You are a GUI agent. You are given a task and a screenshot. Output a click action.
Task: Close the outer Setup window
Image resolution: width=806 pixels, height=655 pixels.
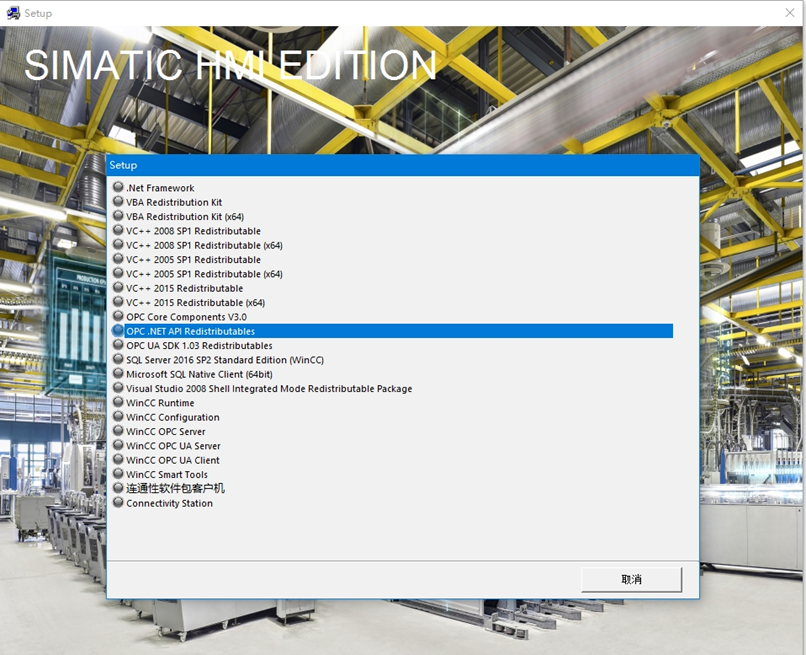tap(790, 13)
